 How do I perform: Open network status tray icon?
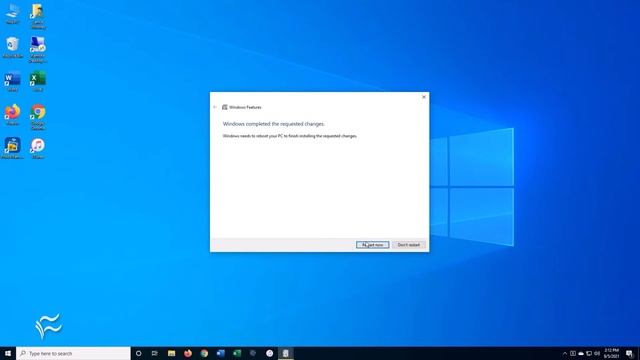coord(589,353)
